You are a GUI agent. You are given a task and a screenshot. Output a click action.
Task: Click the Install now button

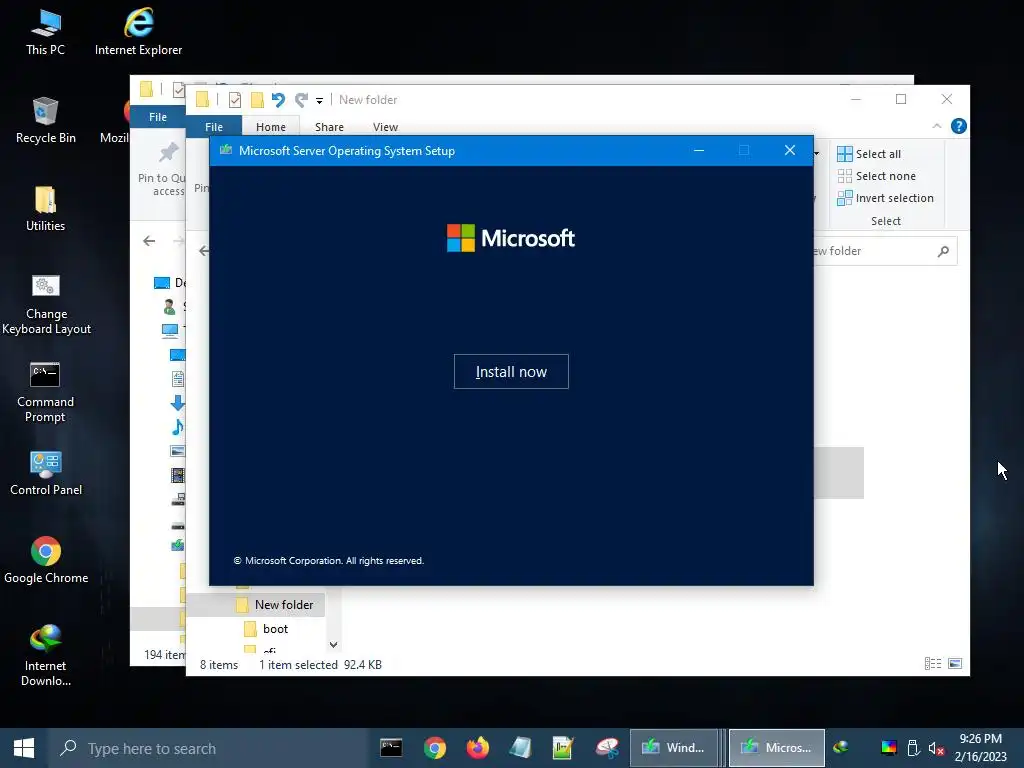511,372
